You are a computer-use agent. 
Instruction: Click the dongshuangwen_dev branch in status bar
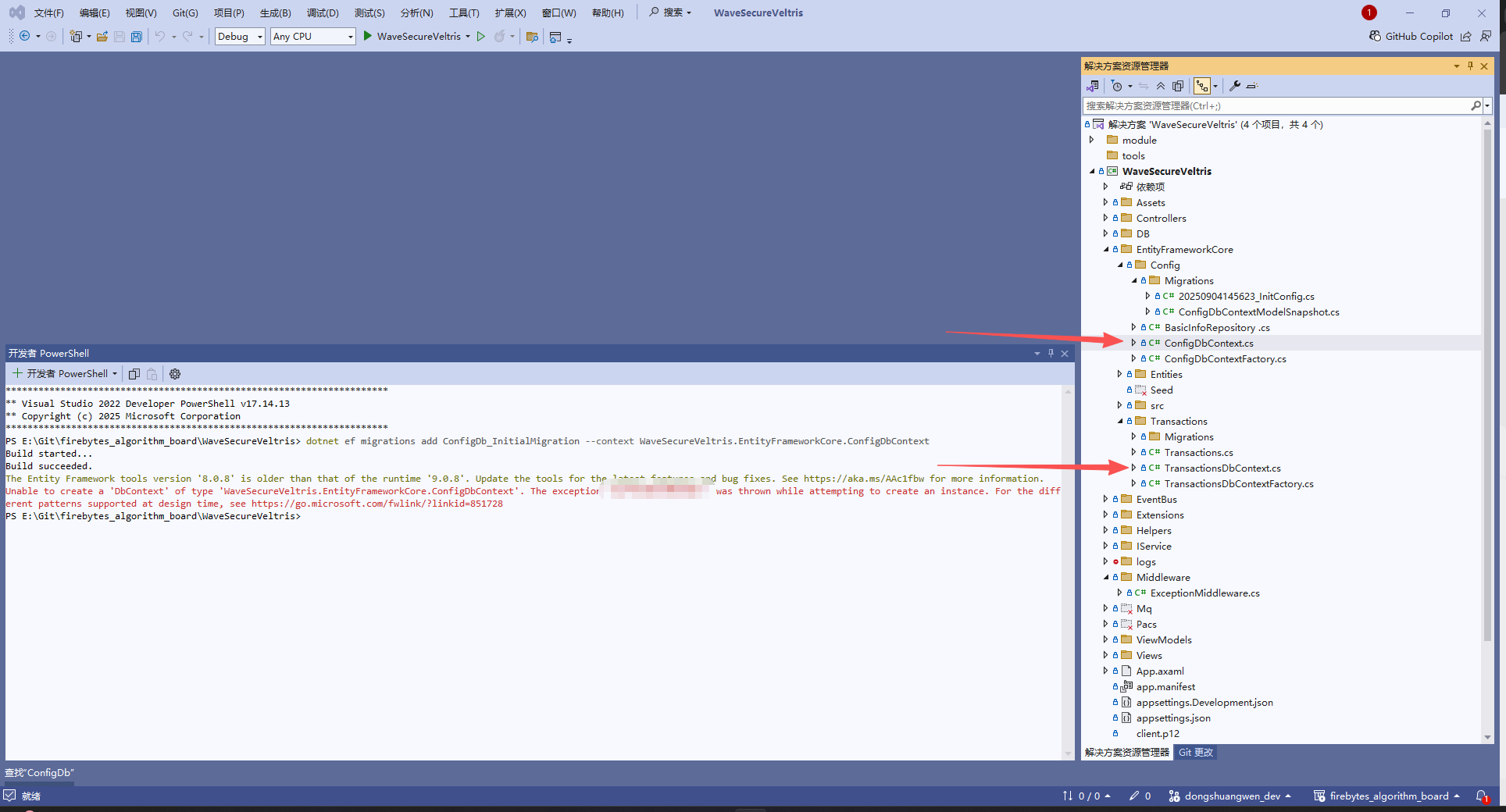click(x=1230, y=796)
